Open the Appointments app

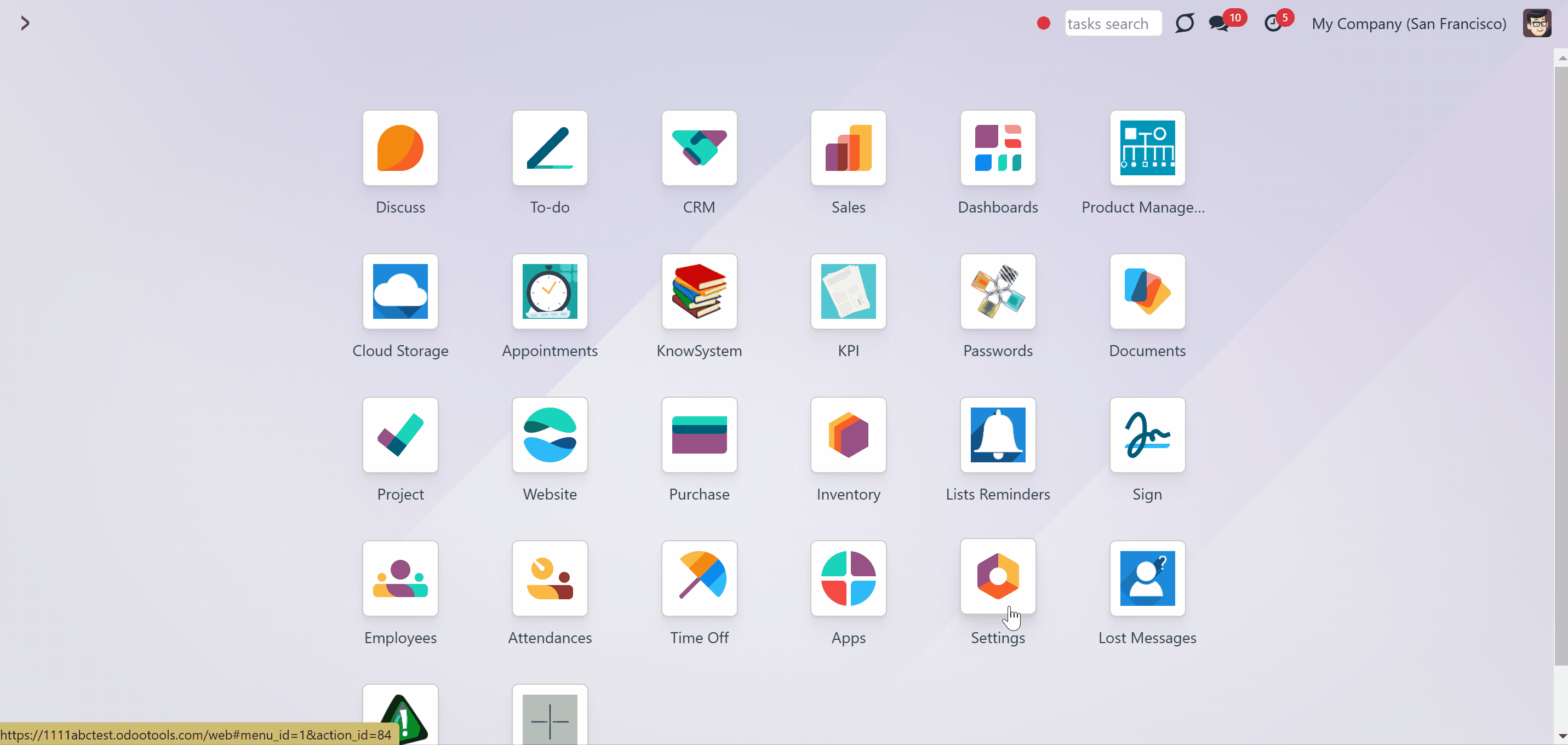pos(550,291)
